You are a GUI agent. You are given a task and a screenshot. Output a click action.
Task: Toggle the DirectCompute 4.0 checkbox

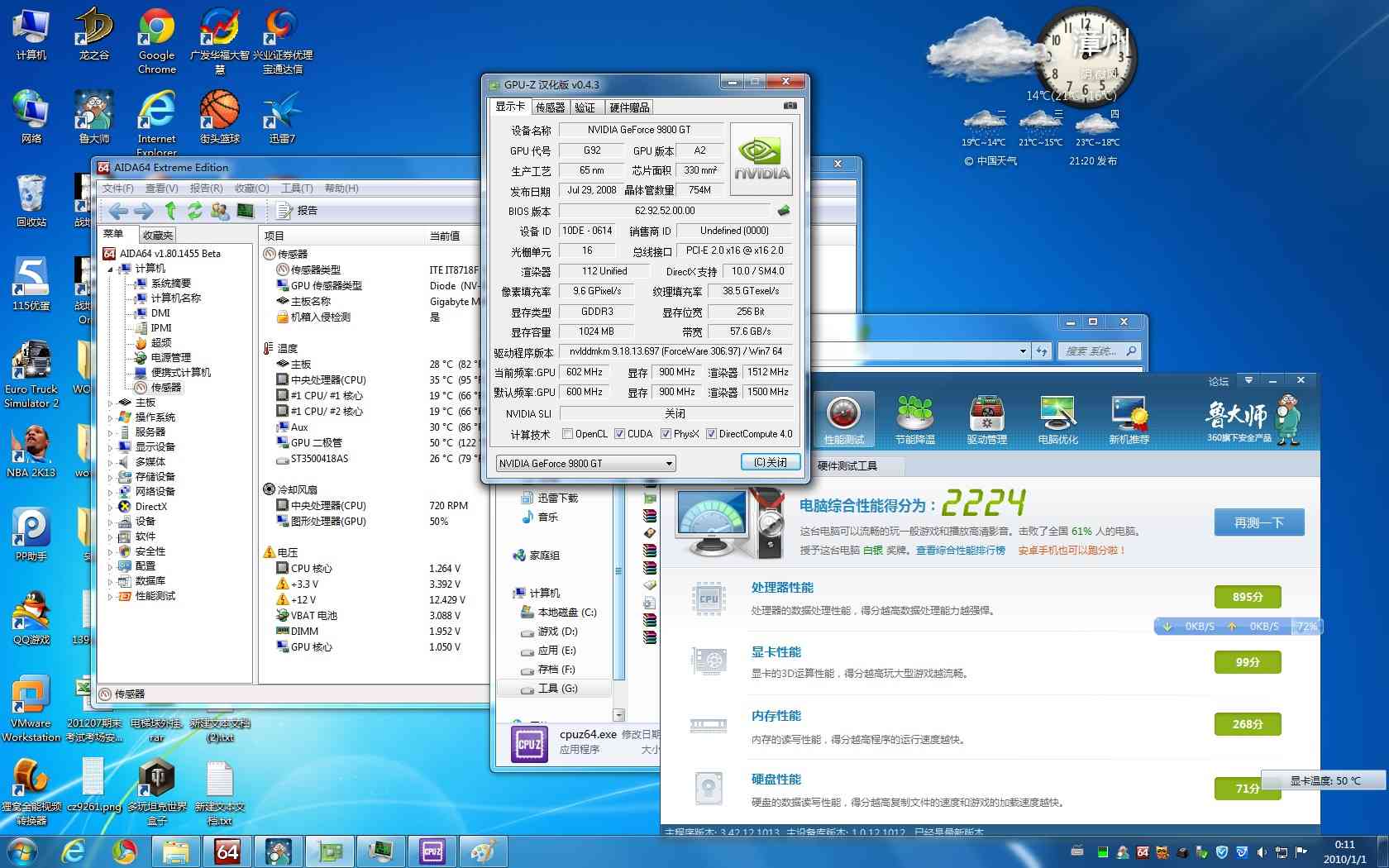pyautogui.click(x=711, y=434)
